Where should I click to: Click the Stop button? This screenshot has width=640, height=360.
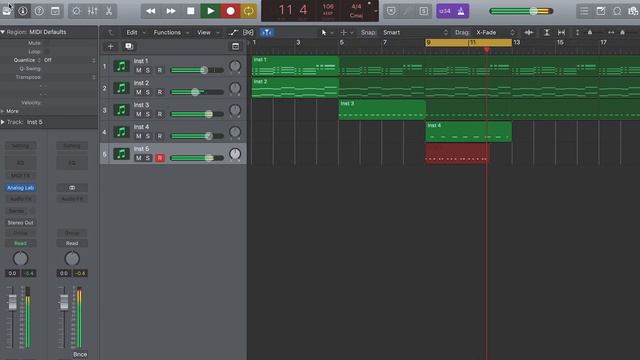tap(191, 11)
